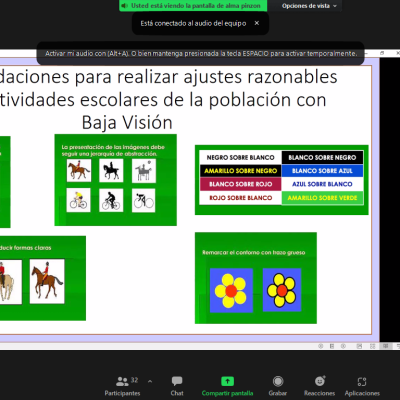Click the 'BLANCO SOBRE ROJO' cell

240,184
